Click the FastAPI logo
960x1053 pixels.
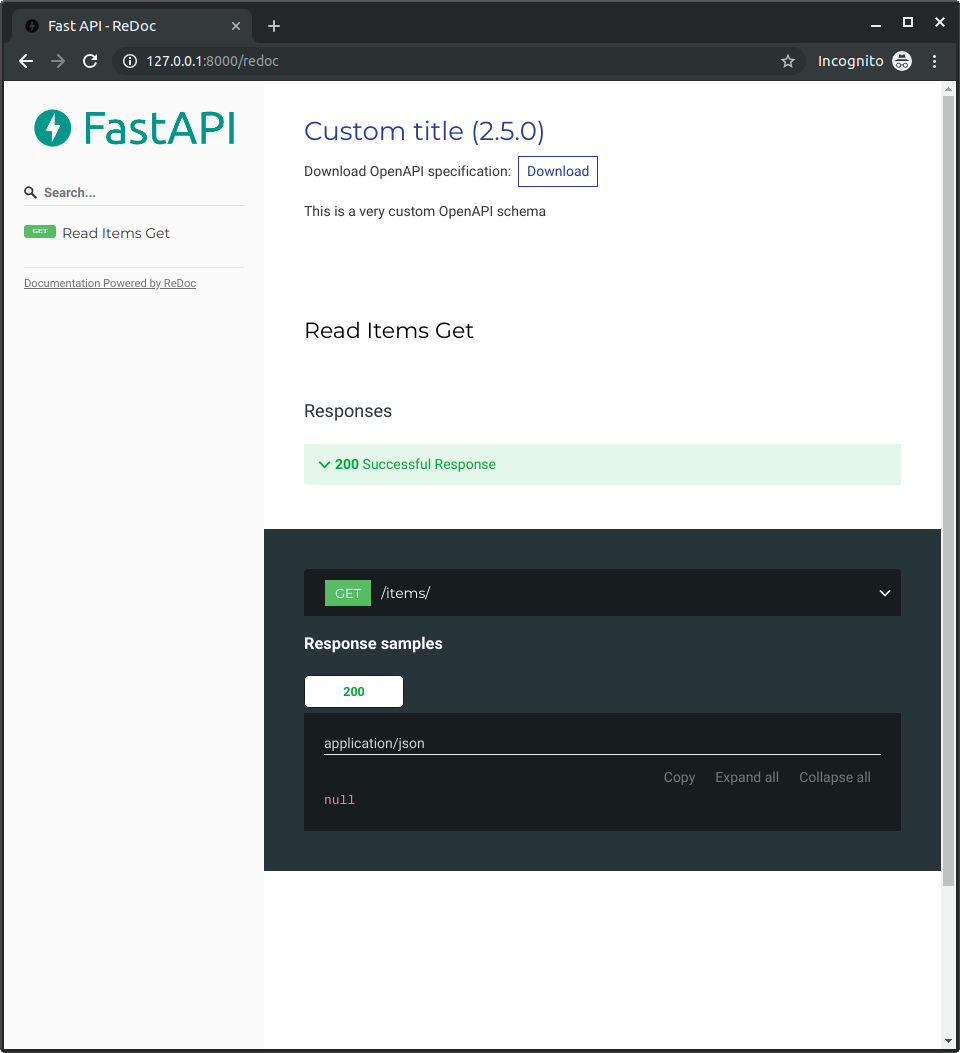(134, 128)
